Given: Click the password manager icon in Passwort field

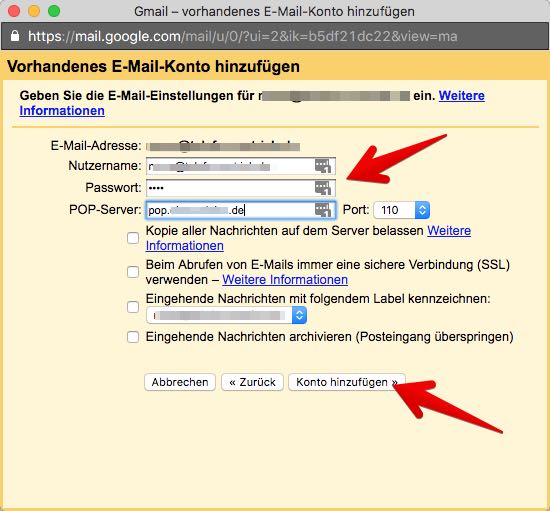Looking at the screenshot, I should (x=323, y=188).
